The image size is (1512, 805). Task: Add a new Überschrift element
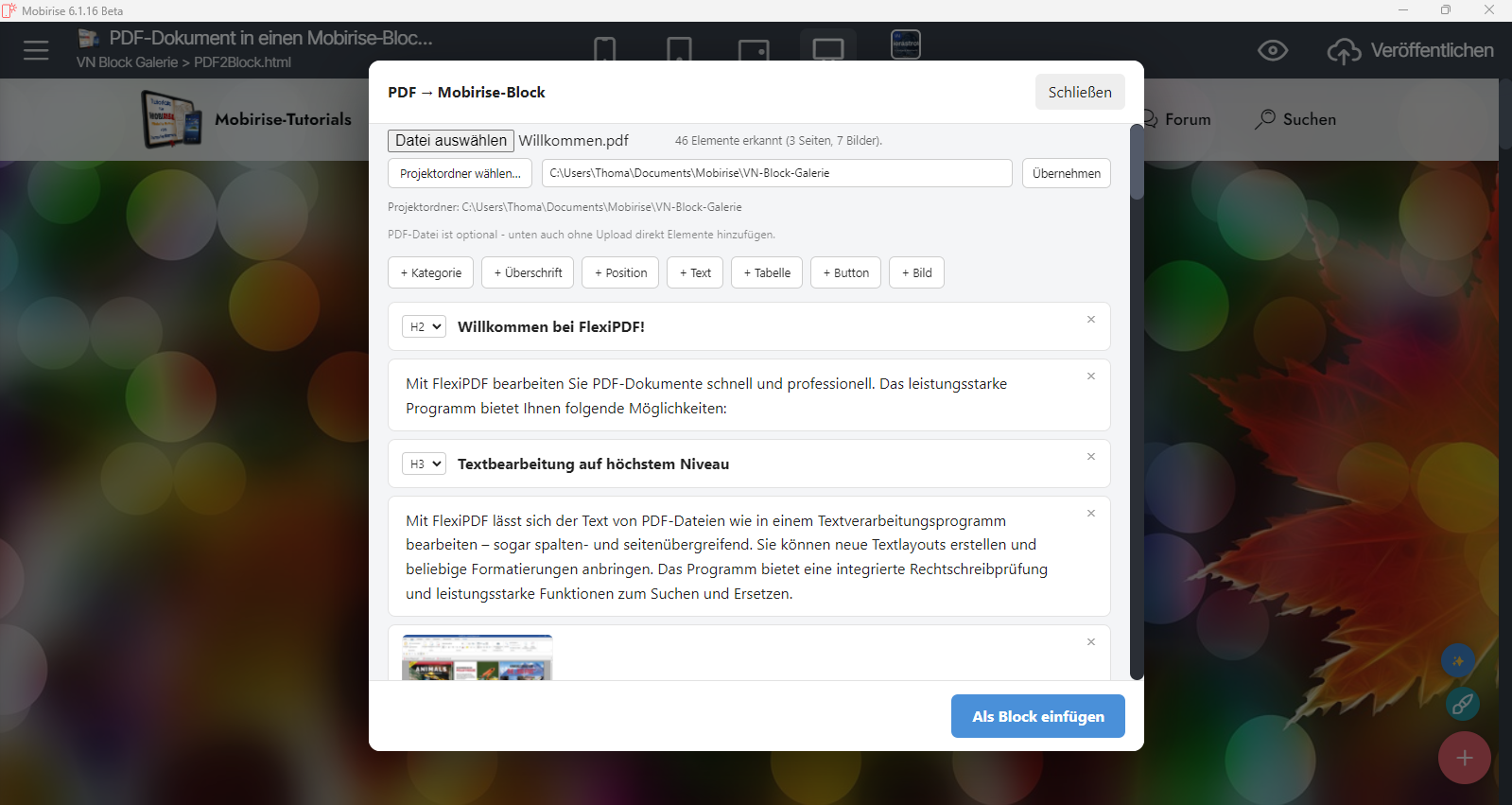(x=528, y=272)
